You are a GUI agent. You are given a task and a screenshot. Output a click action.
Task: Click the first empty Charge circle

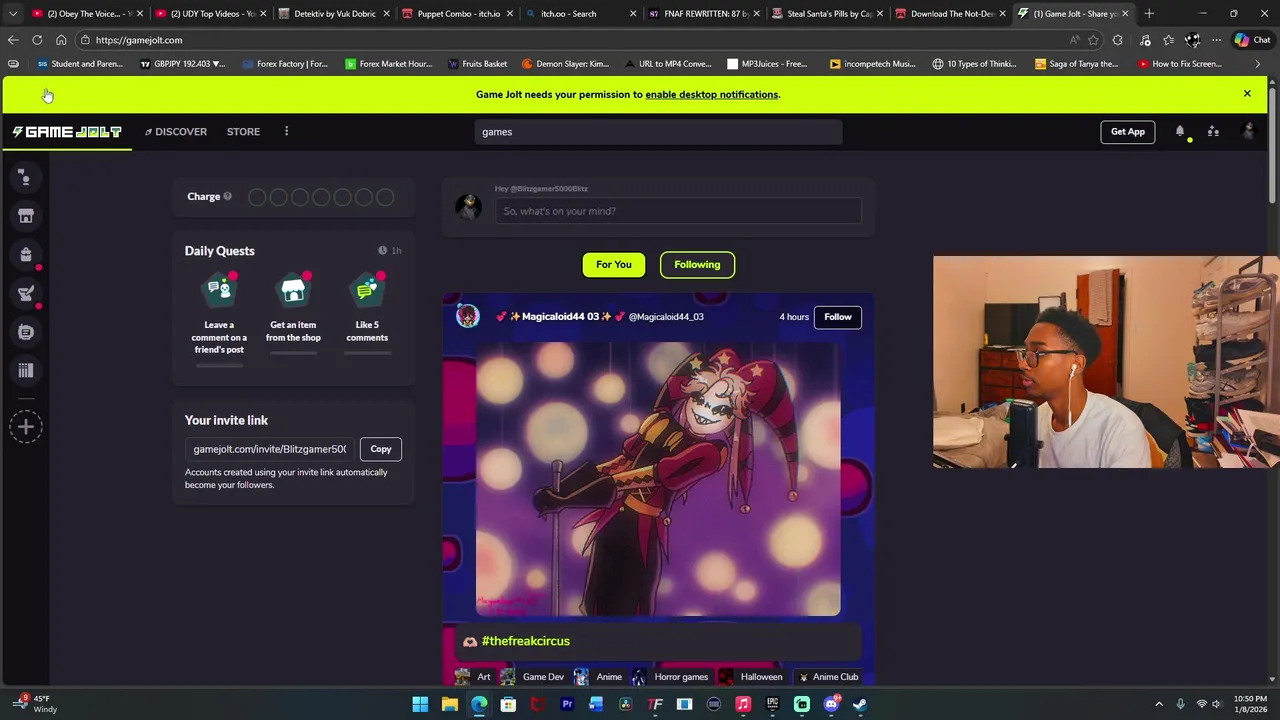point(257,197)
